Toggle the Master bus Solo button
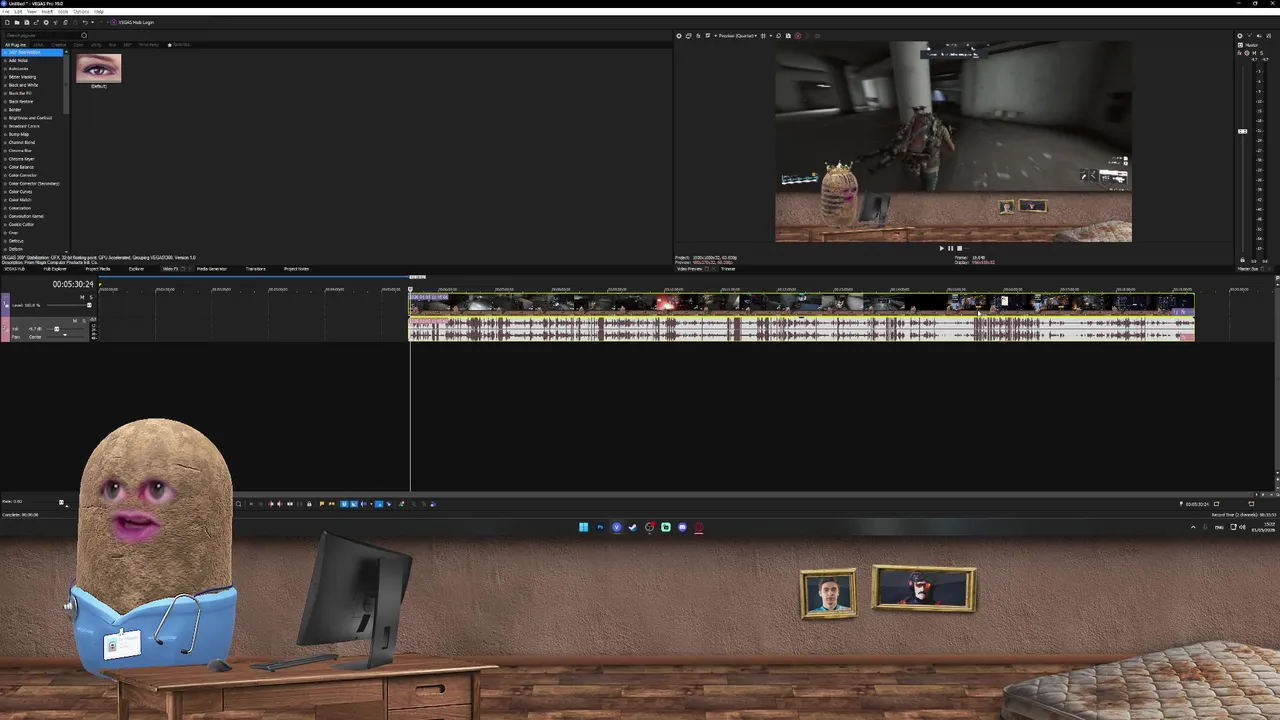The width and height of the screenshot is (1280, 720). pos(1261,53)
